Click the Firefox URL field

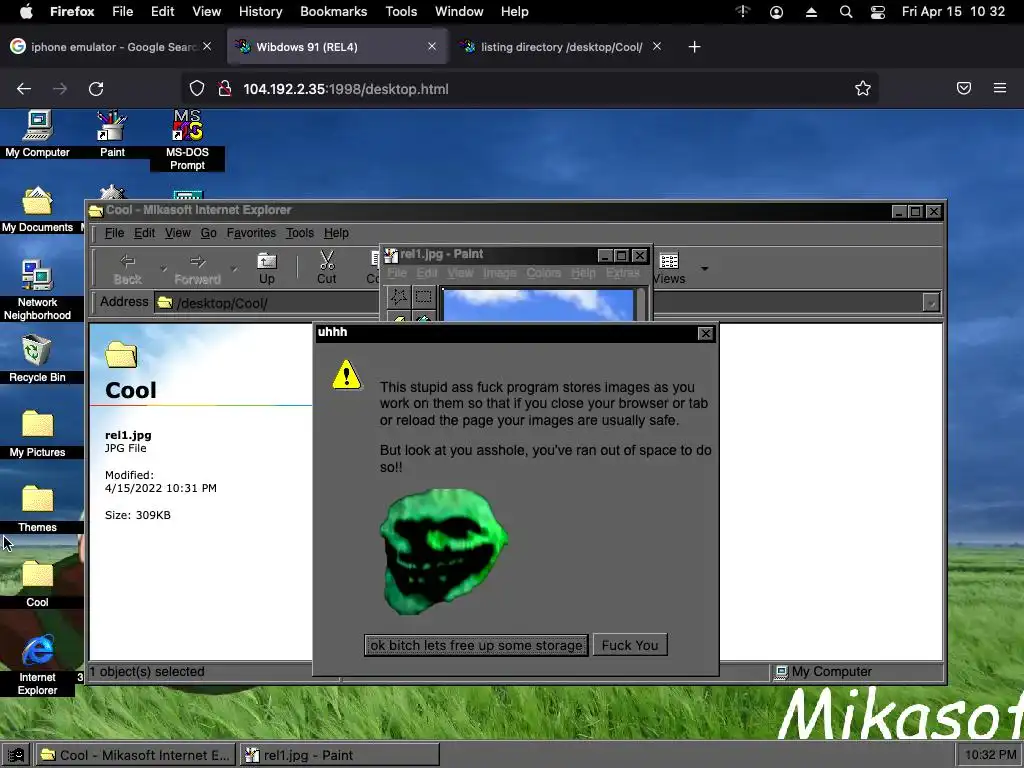[529, 89]
